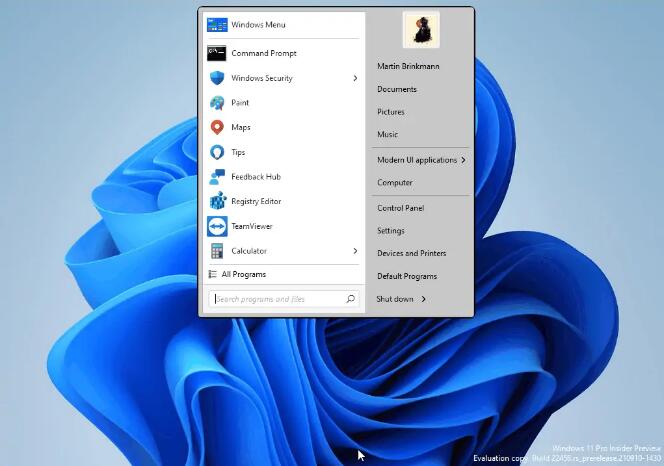Click the Windows Security shield icon
The width and height of the screenshot is (664, 466).
click(217, 78)
